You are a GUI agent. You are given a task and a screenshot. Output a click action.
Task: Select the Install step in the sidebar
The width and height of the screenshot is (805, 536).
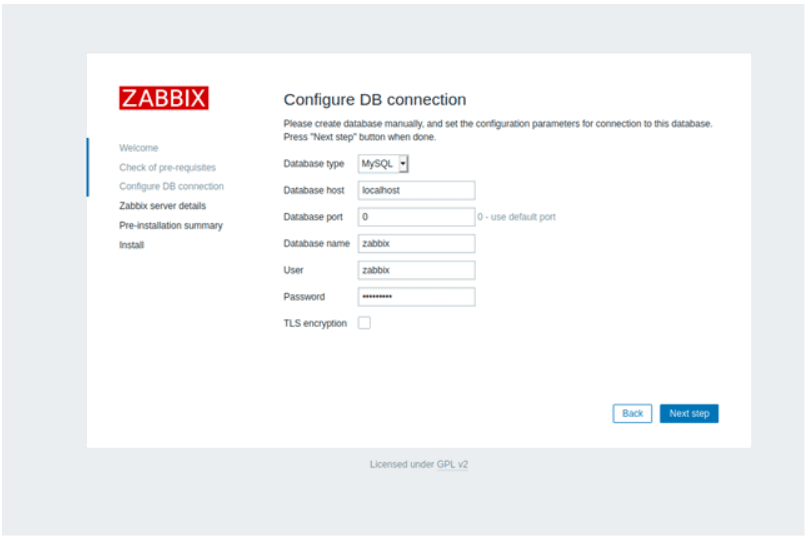132,245
